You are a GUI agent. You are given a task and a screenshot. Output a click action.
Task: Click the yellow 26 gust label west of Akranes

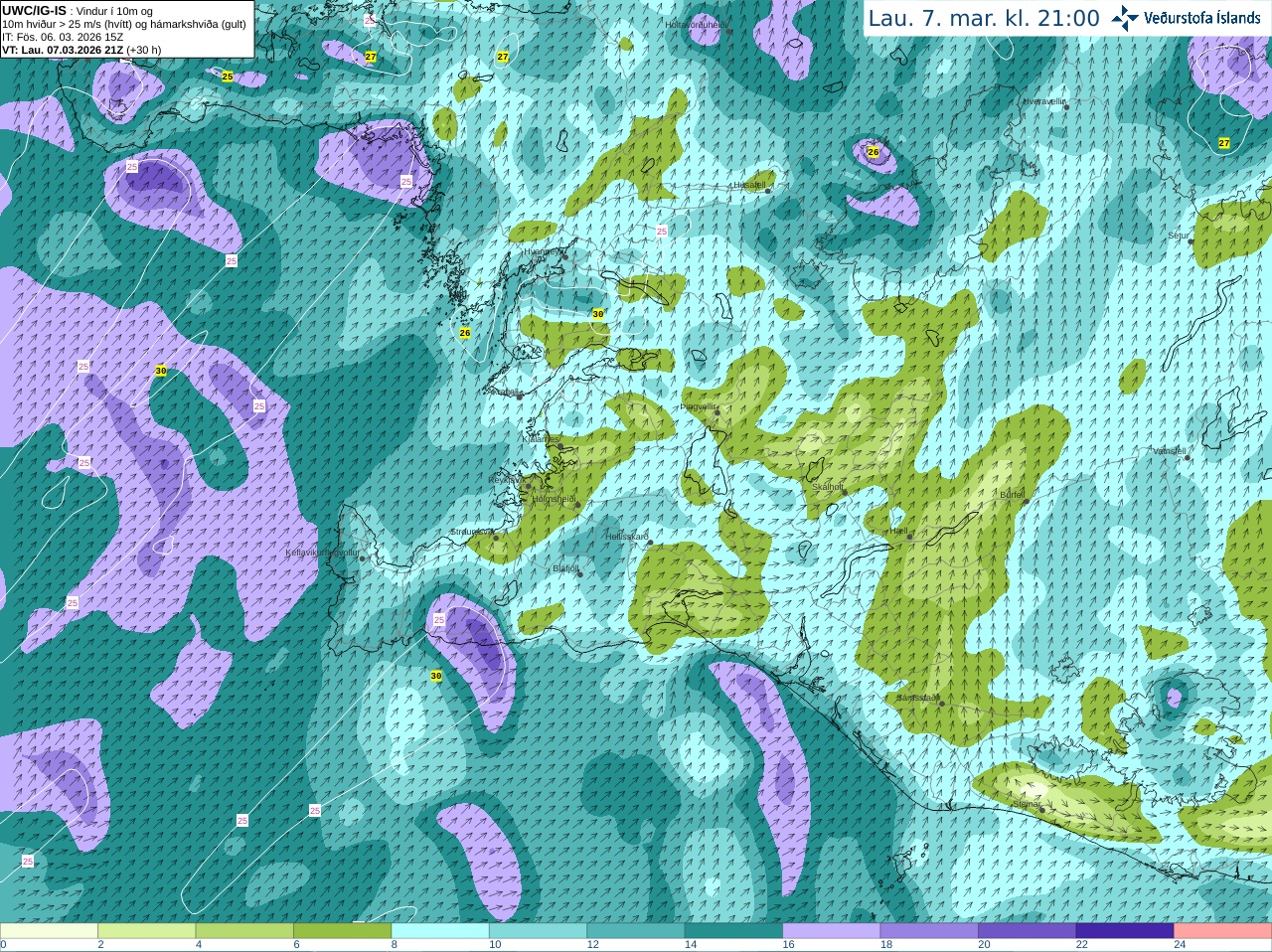point(464,333)
